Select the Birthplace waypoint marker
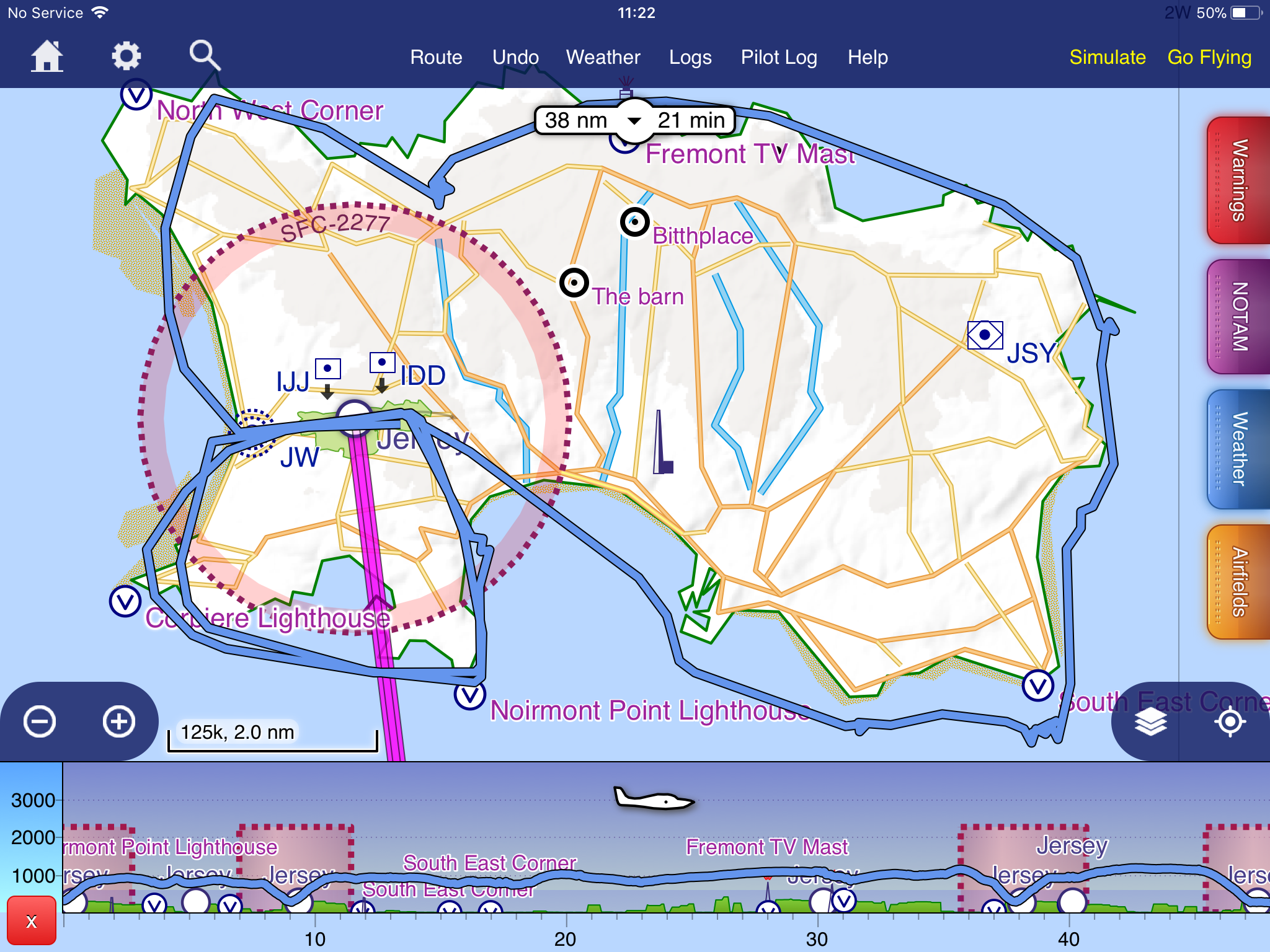Screen dimensions: 1270x952 [x=634, y=221]
